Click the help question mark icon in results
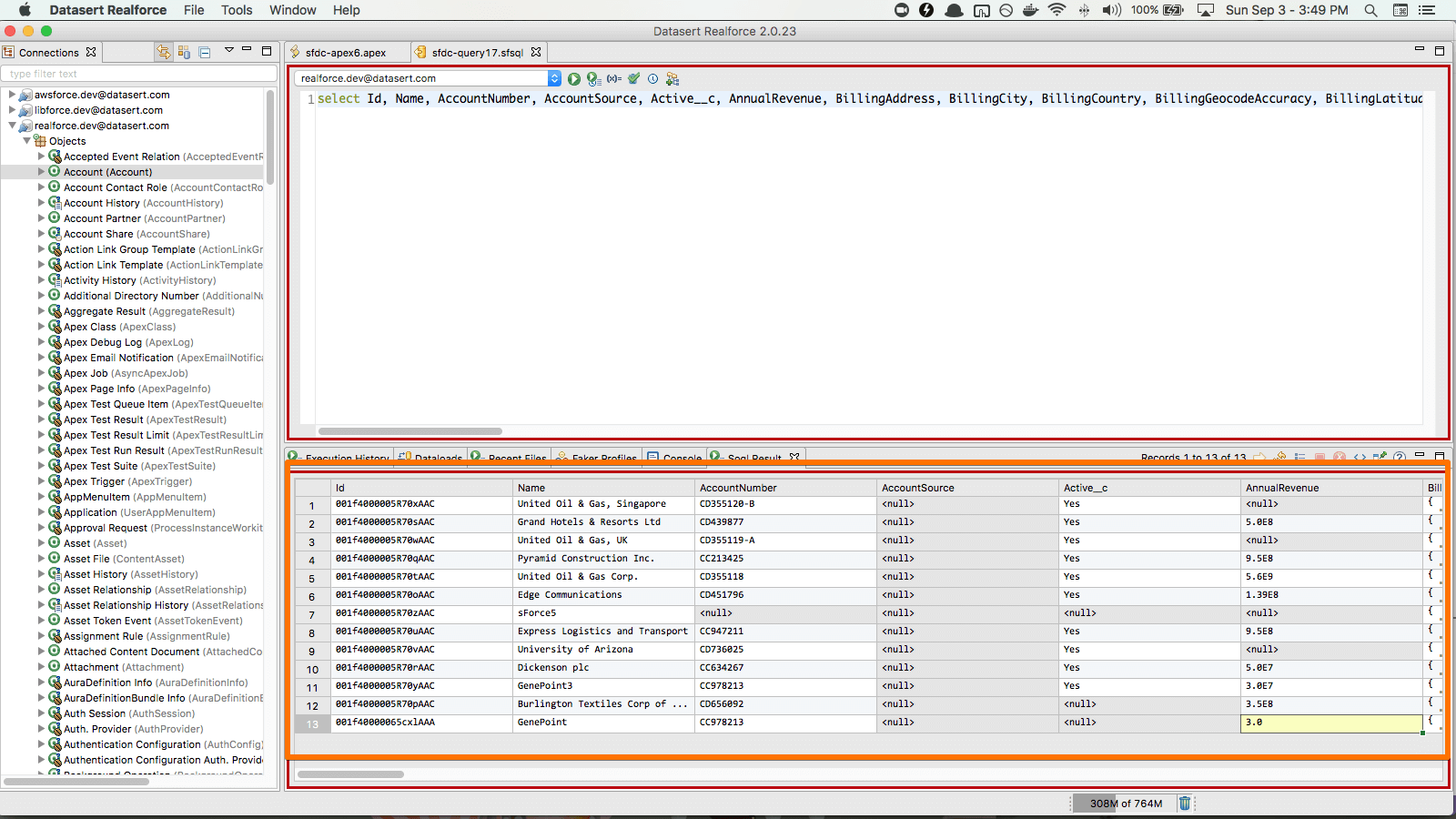The image size is (1456, 819). 1400,457
